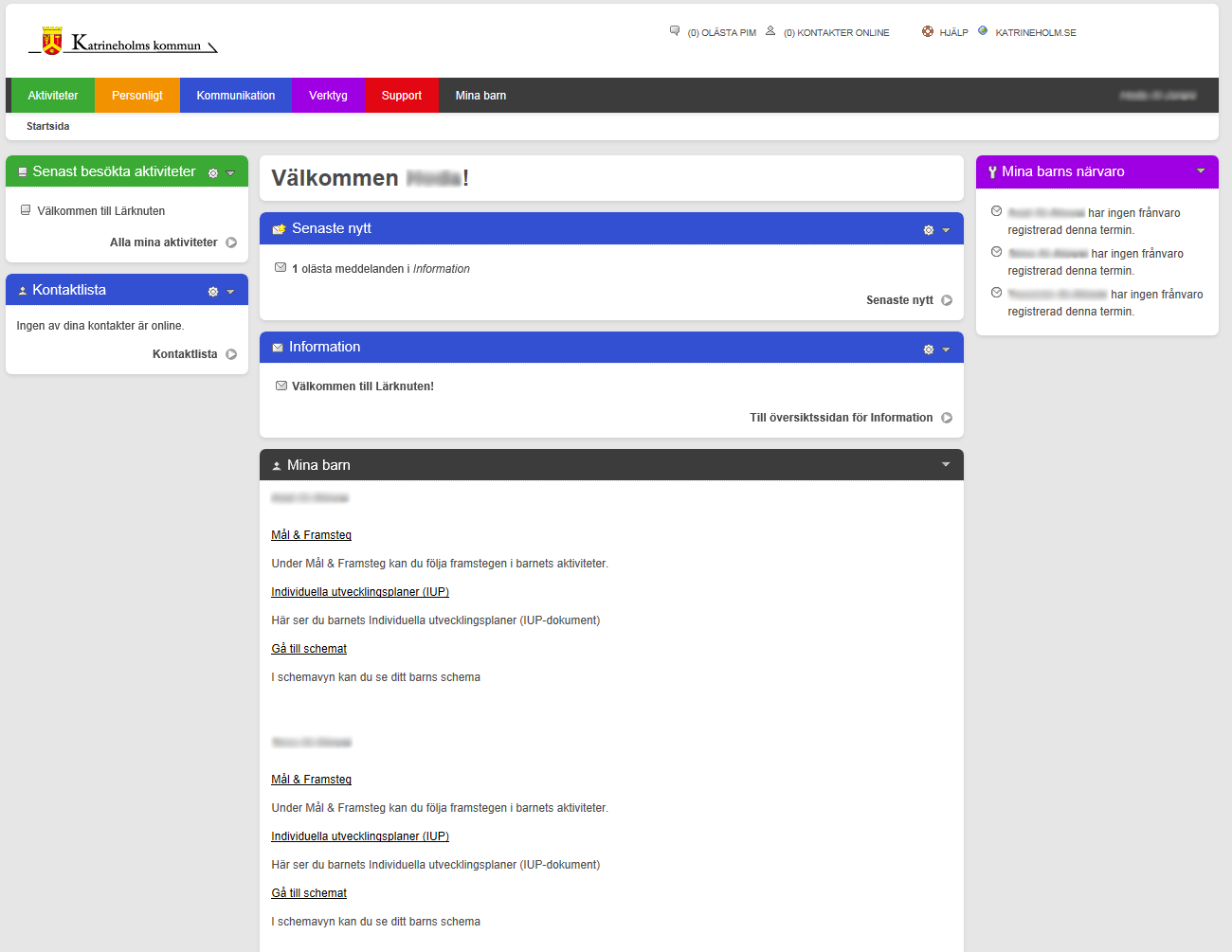Click envelope icon beside Välkommen till Lärknuten!

281,386
